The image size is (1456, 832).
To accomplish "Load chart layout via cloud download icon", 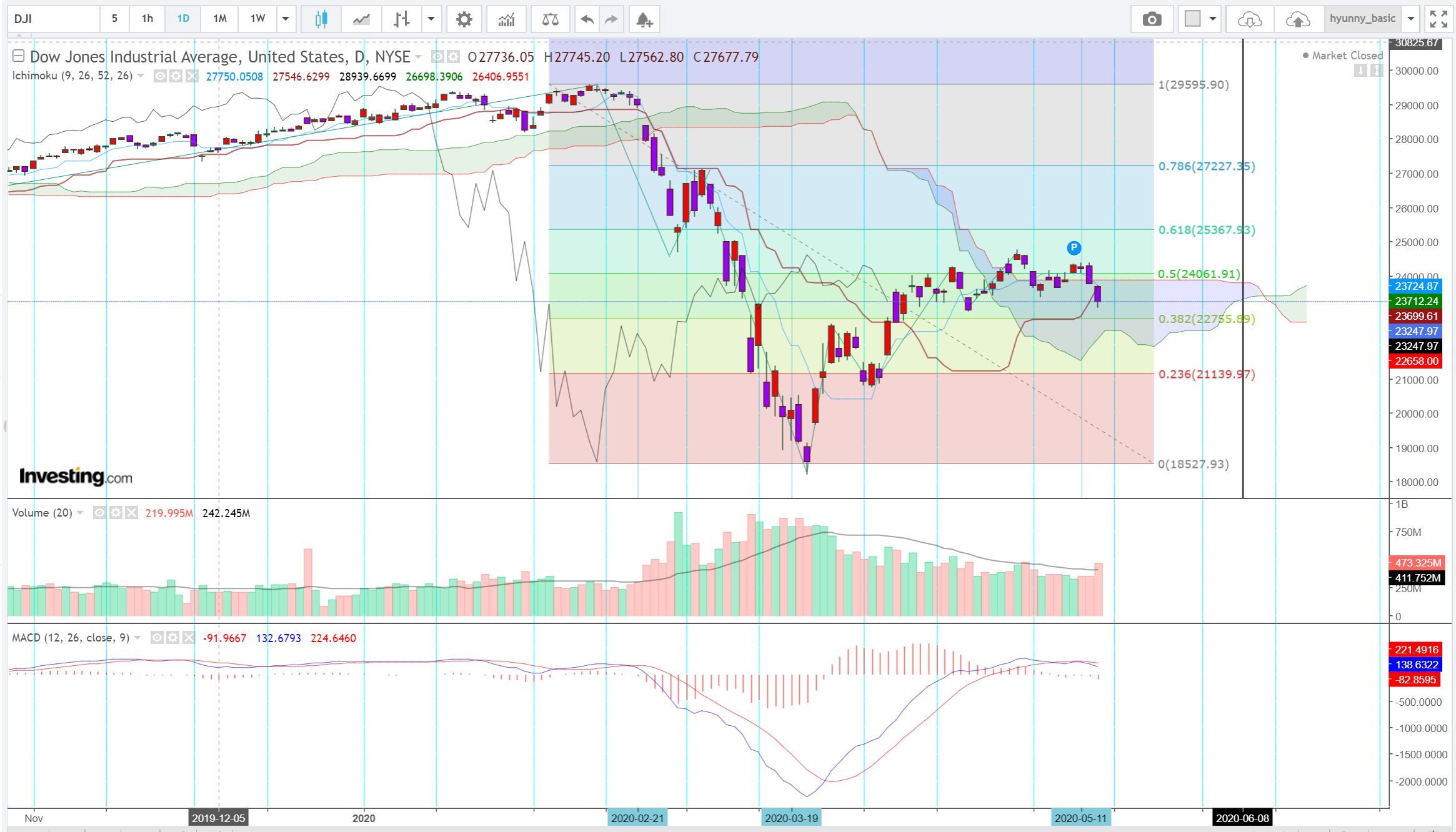I will 1249,19.
